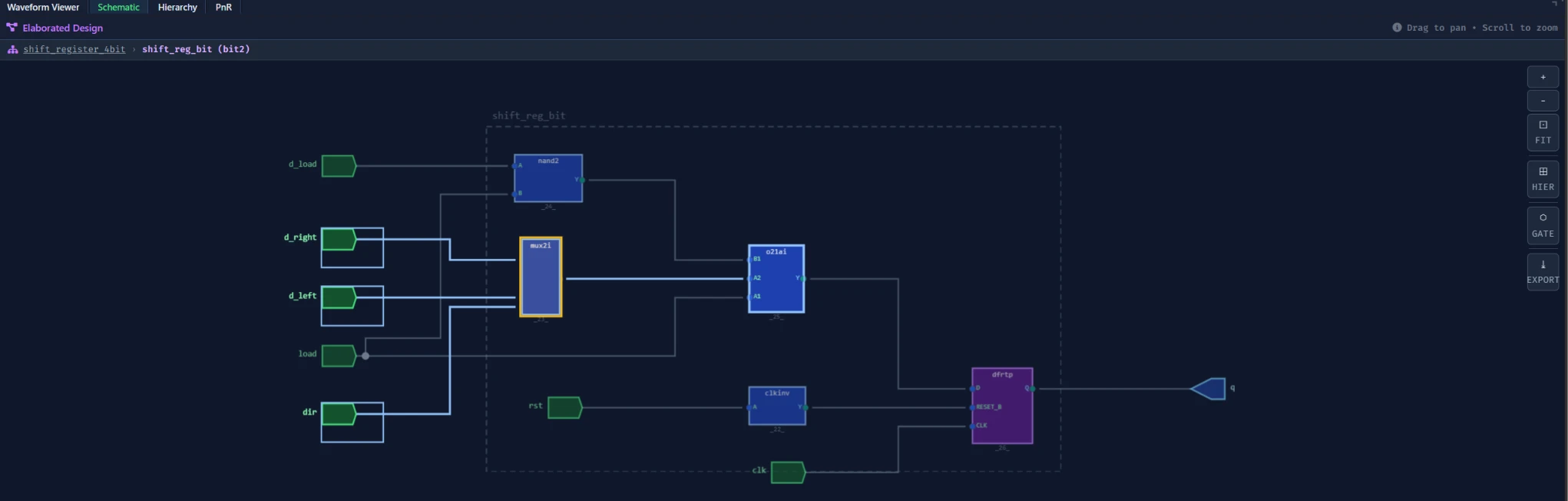1568x501 pixels.
Task: Select the q output port
Action: 1208,389
